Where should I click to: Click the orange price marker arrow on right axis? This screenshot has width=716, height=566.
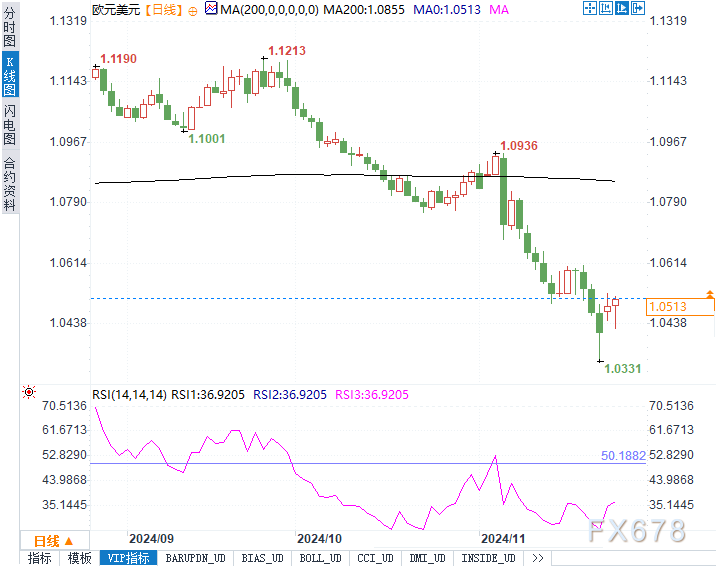[709, 294]
